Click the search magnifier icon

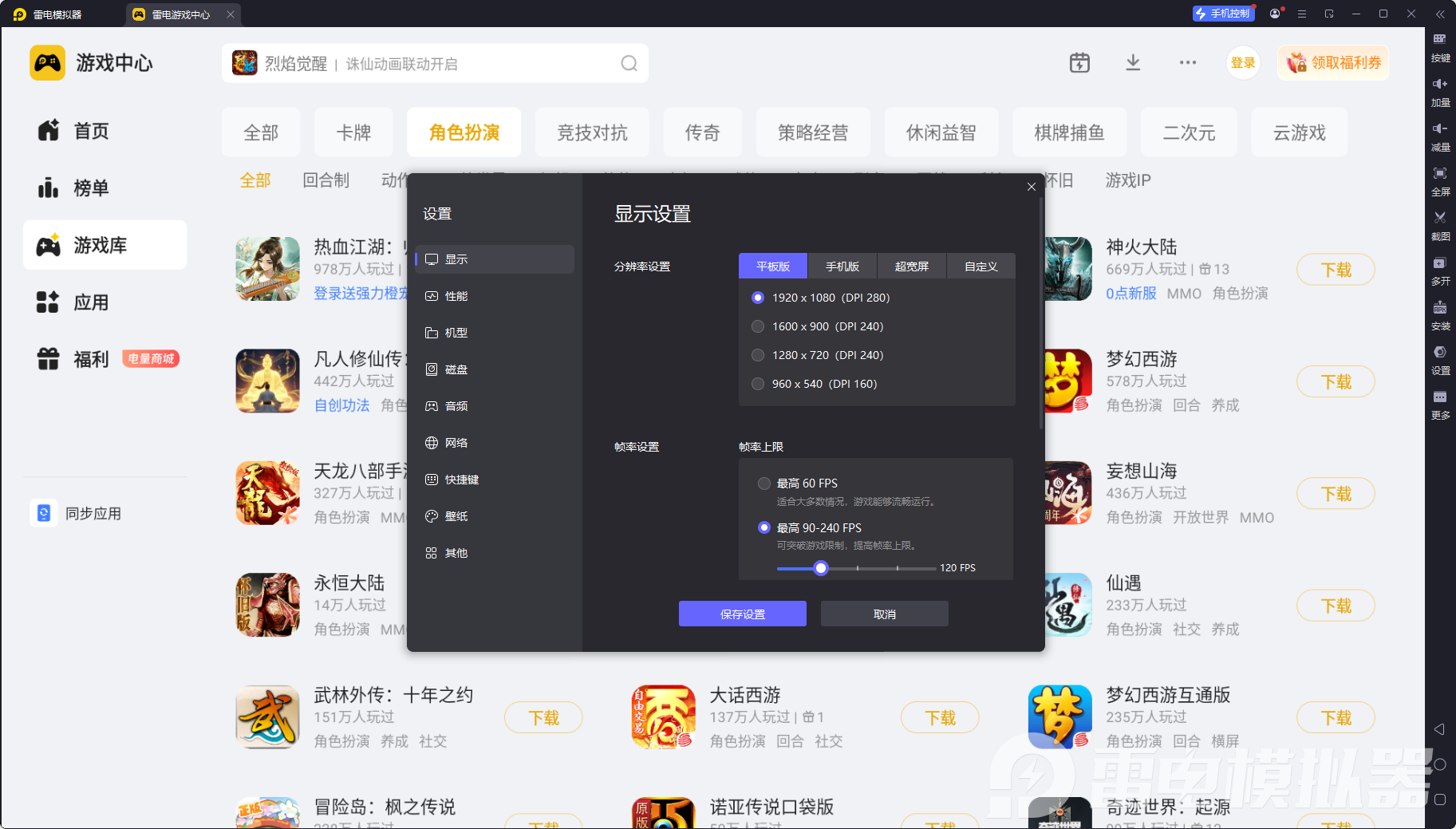click(x=629, y=64)
